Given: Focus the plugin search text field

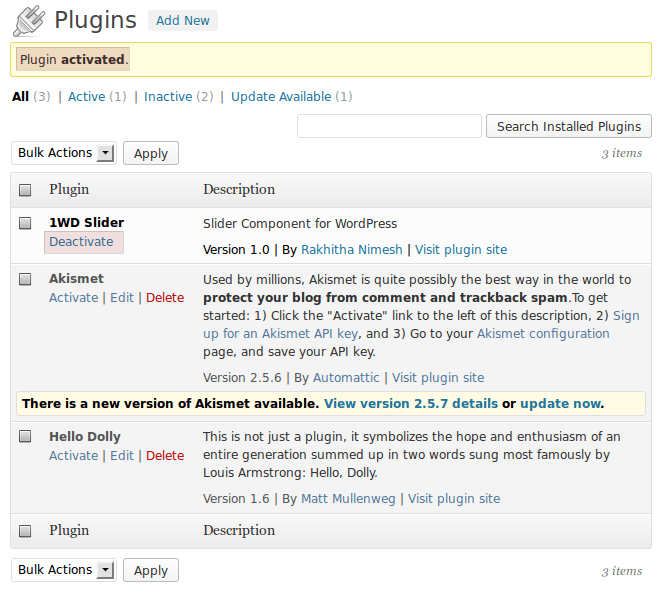Looking at the screenshot, I should tap(389, 127).
